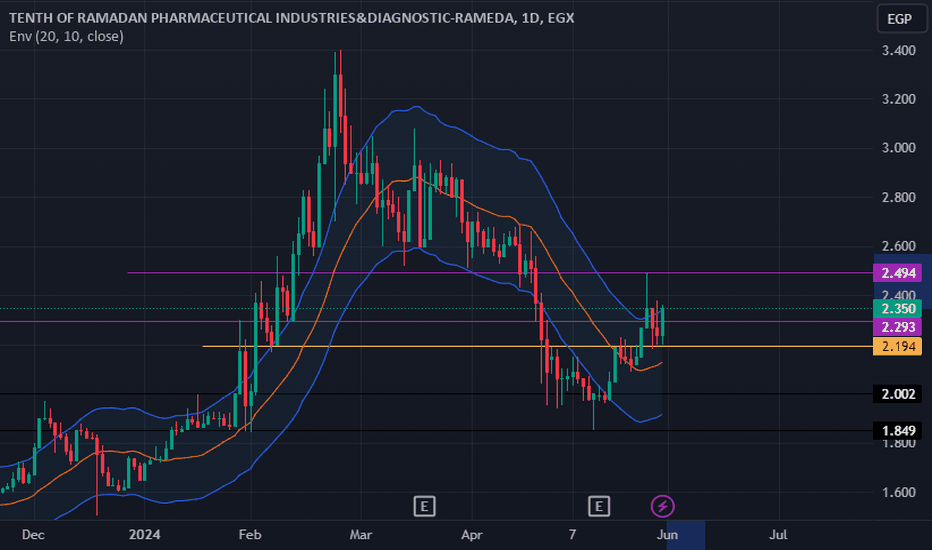The height and width of the screenshot is (550, 932).
Task: Select the green 2.350 current price label
Action: pos(898,309)
